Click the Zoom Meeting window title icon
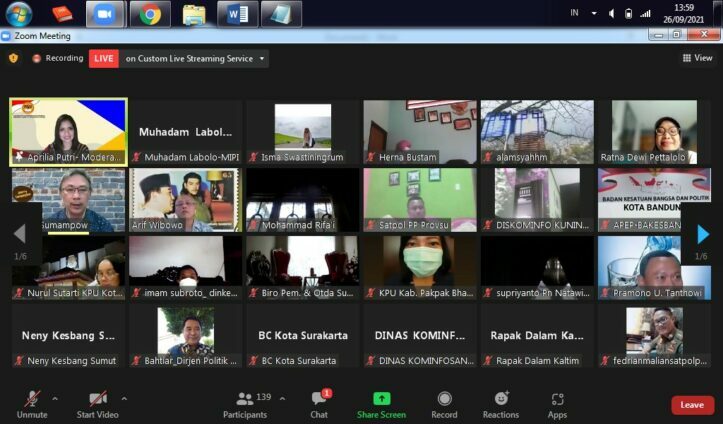The height and width of the screenshot is (424, 723). pyautogui.click(x=6, y=36)
